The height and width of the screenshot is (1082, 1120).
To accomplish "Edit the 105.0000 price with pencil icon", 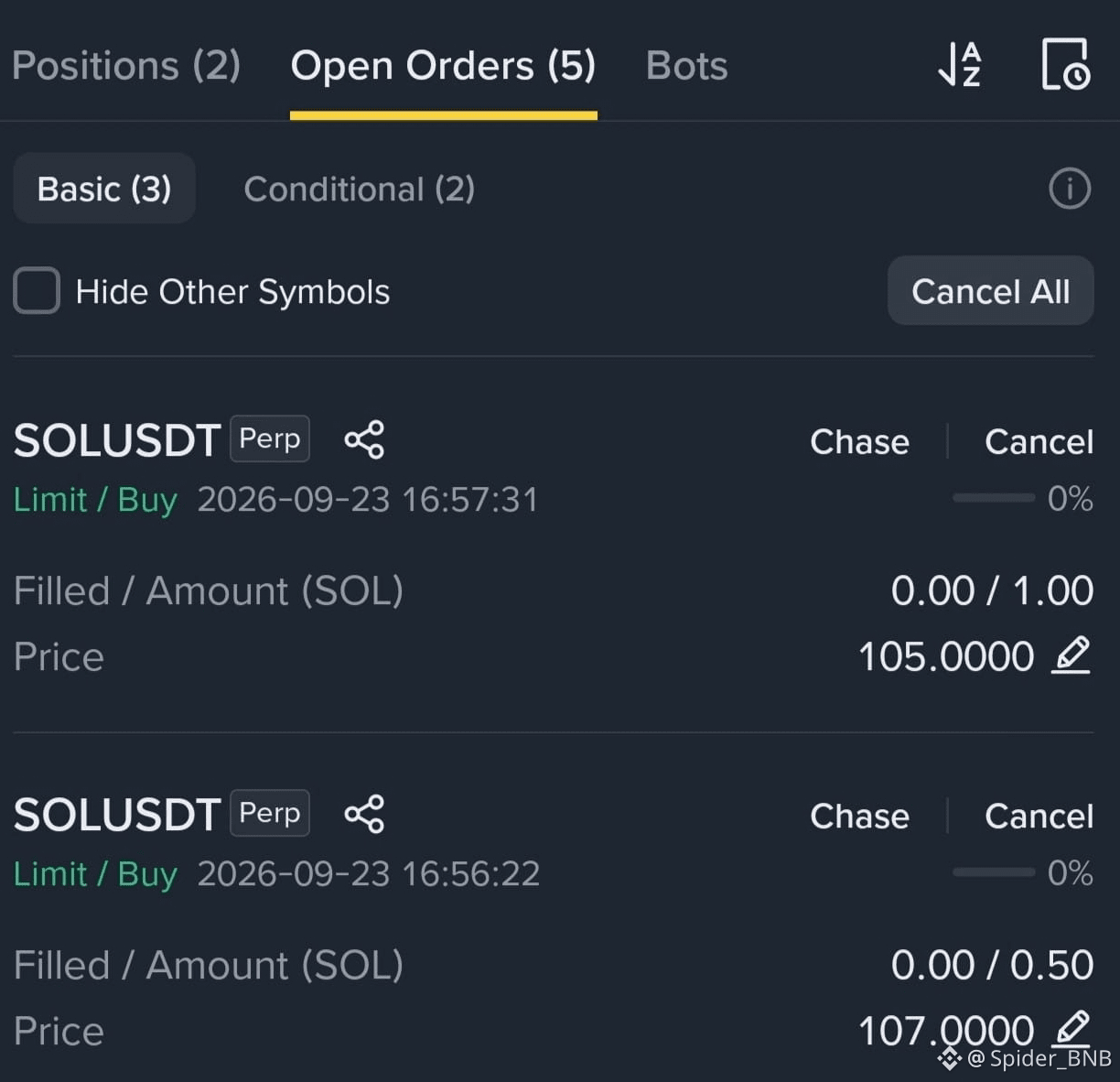I will point(1071,655).
